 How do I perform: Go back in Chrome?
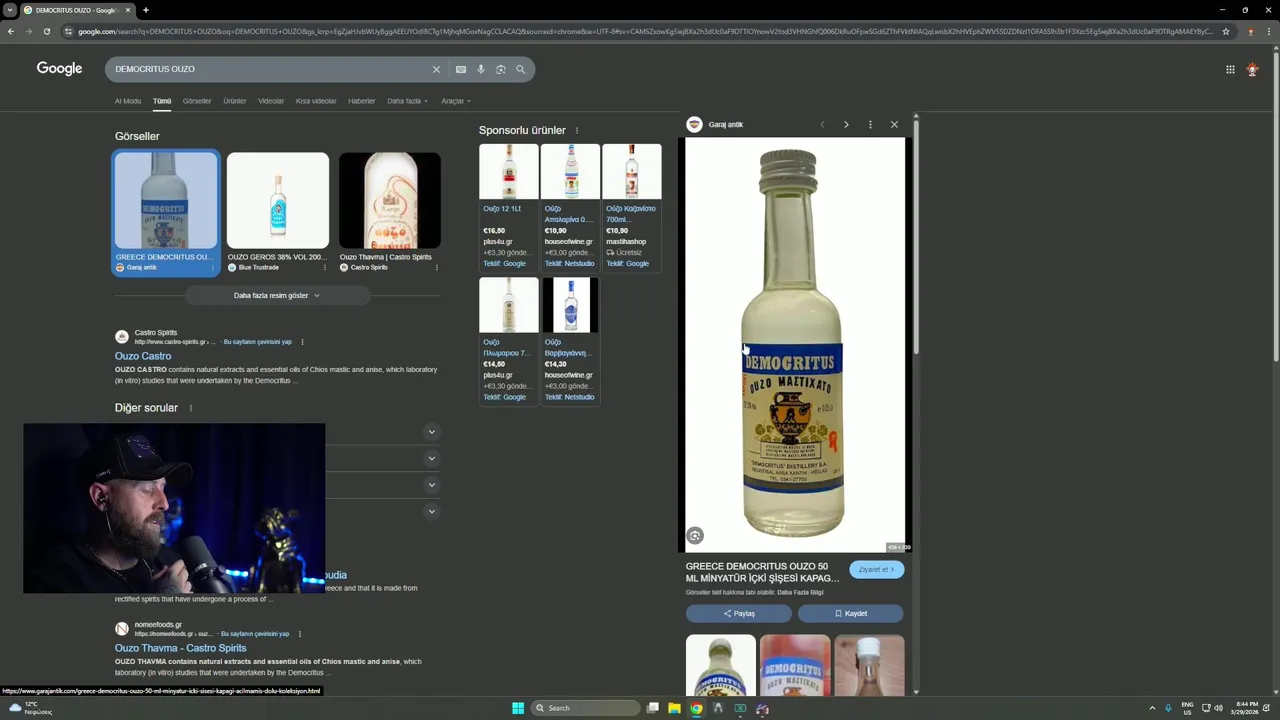(10, 31)
